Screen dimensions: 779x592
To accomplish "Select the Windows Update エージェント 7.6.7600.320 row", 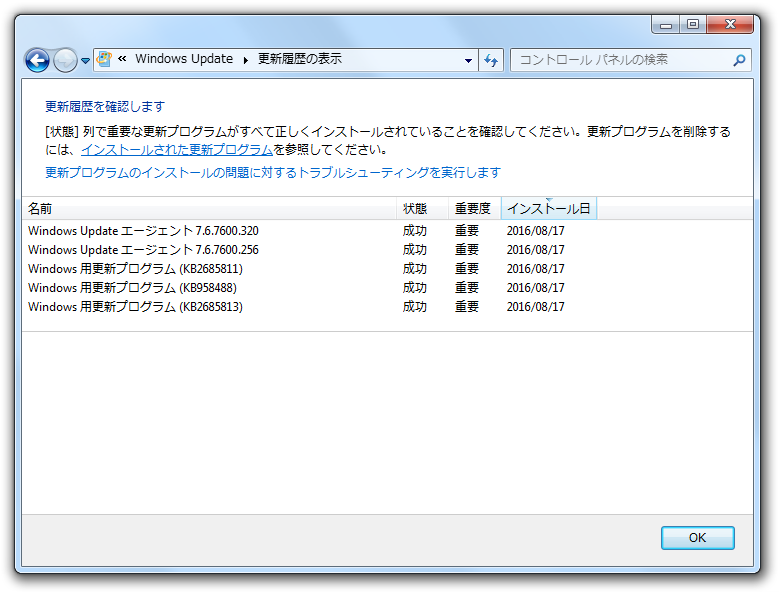I will pyautogui.click(x=143, y=231).
